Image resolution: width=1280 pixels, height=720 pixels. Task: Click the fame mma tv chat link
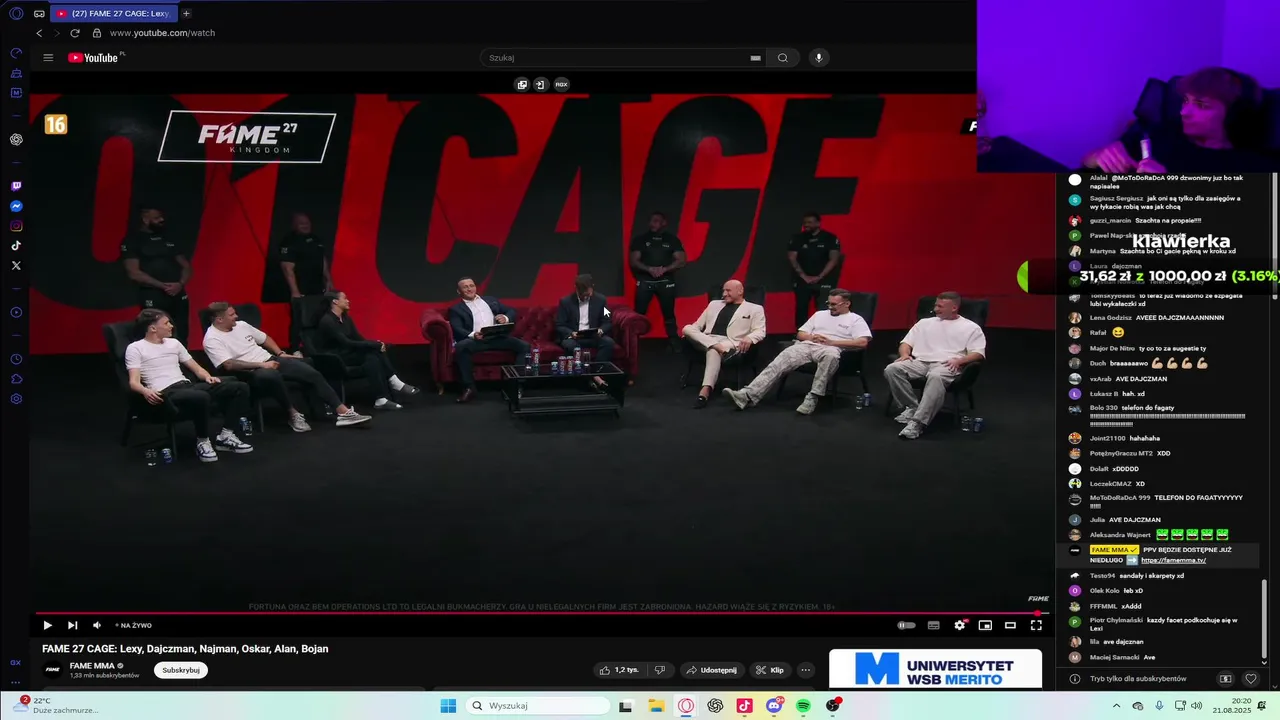click(1173, 560)
